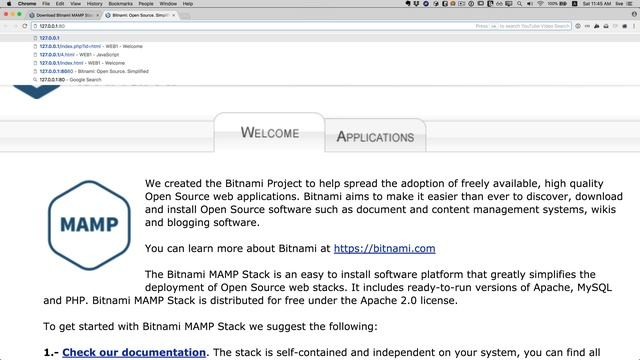640x360 pixels.
Task: Click the volume icon in the menu bar
Action: point(530,3)
